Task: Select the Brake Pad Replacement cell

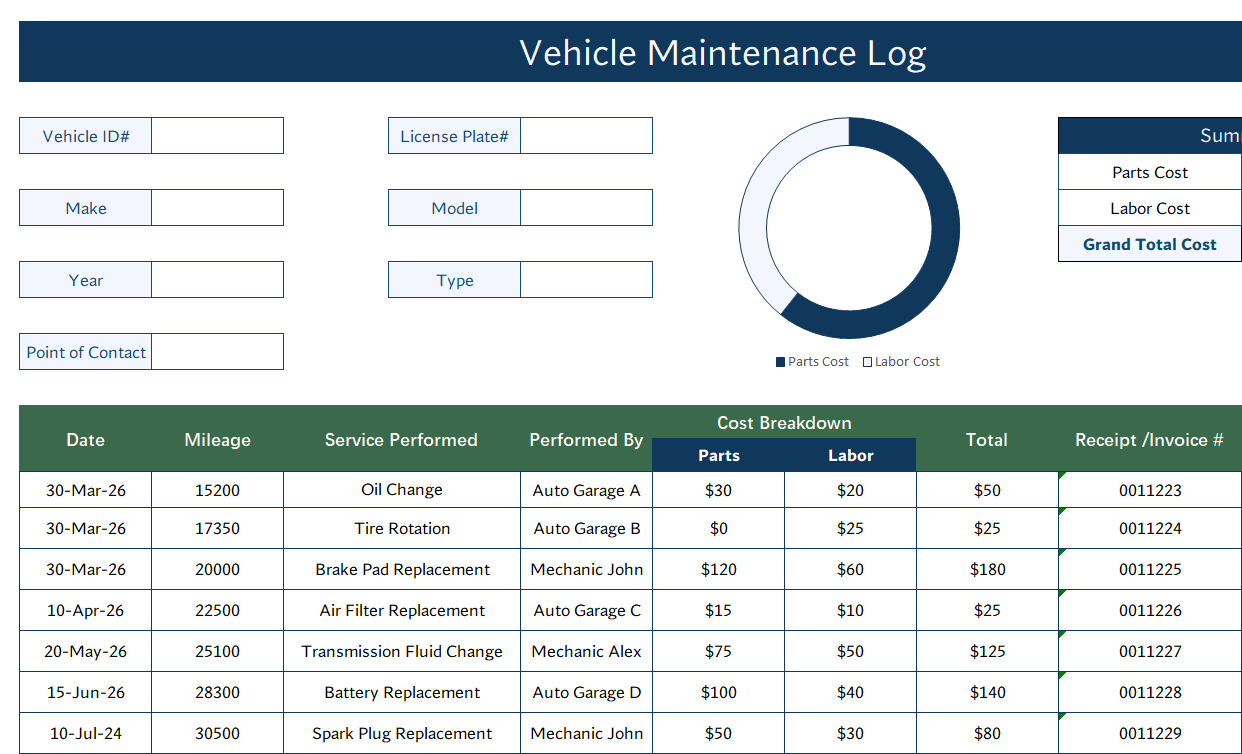Action: pyautogui.click(x=402, y=569)
